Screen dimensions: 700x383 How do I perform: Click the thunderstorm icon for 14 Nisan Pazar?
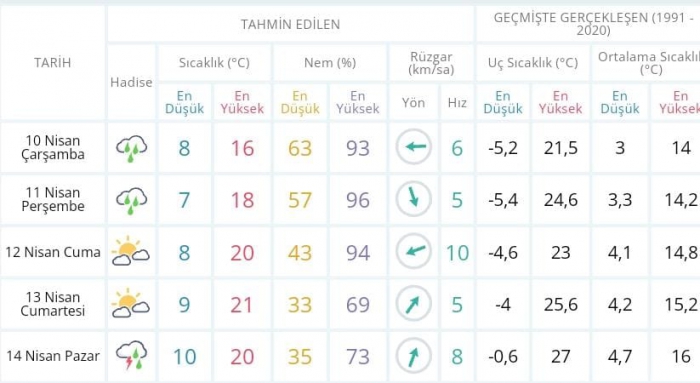132,356
